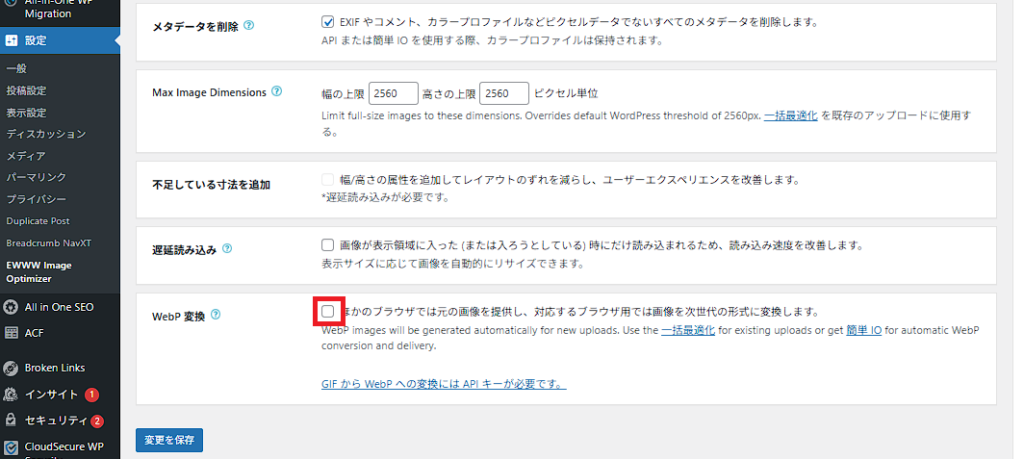Click the 幅の上限 input field
The image size is (1024, 459).
click(393, 93)
